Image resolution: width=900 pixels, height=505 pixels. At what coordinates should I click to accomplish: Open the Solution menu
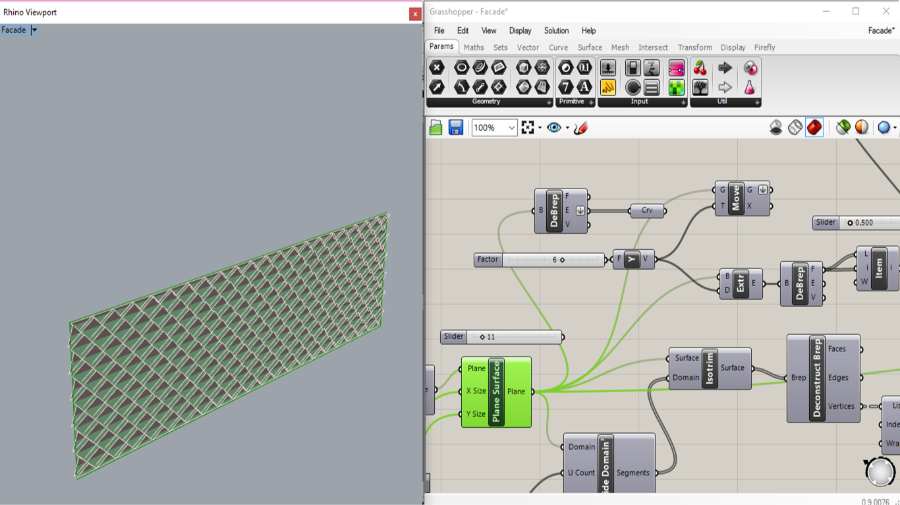click(x=556, y=30)
